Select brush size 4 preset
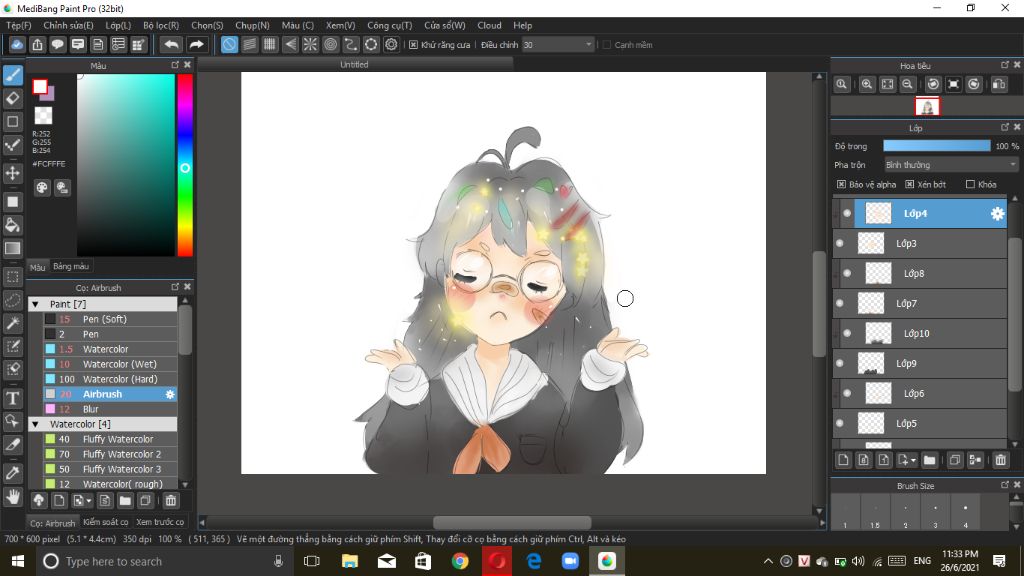 click(x=965, y=512)
